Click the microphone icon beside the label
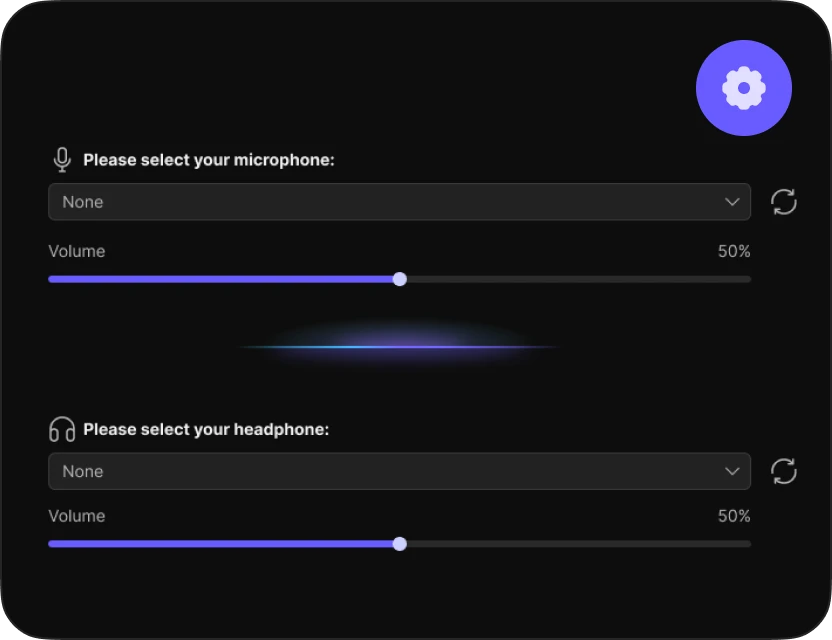Viewport: 832px width, 640px height. click(62, 160)
